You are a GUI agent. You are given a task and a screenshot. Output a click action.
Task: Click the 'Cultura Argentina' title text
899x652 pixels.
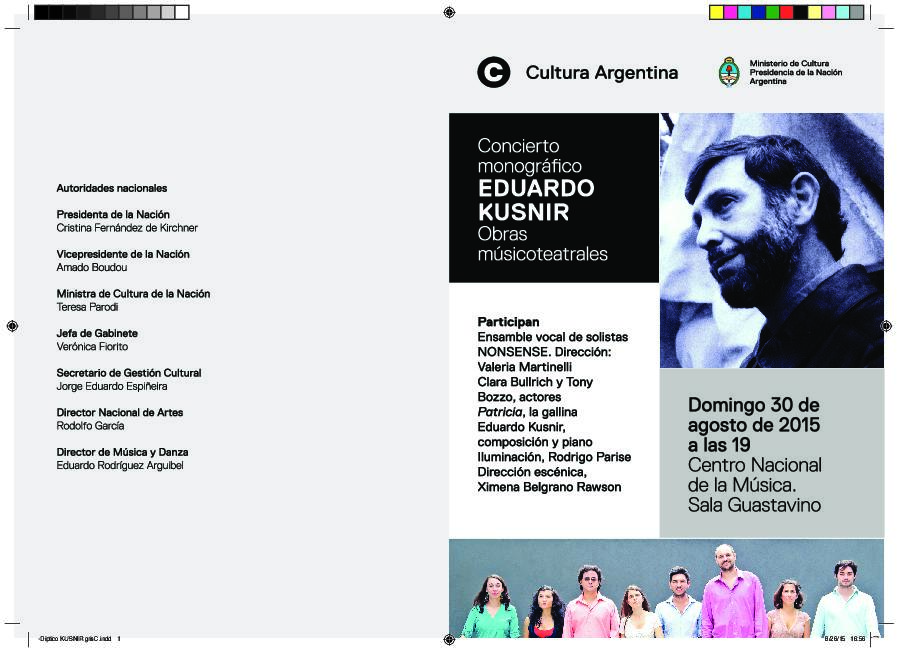point(601,73)
